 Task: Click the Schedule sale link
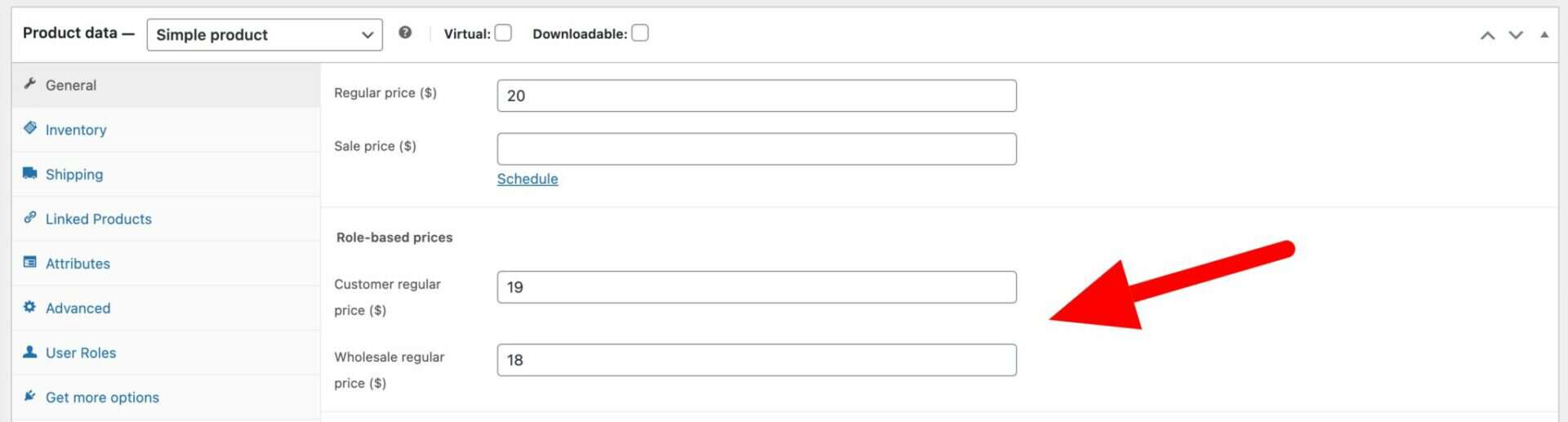pyautogui.click(x=528, y=179)
